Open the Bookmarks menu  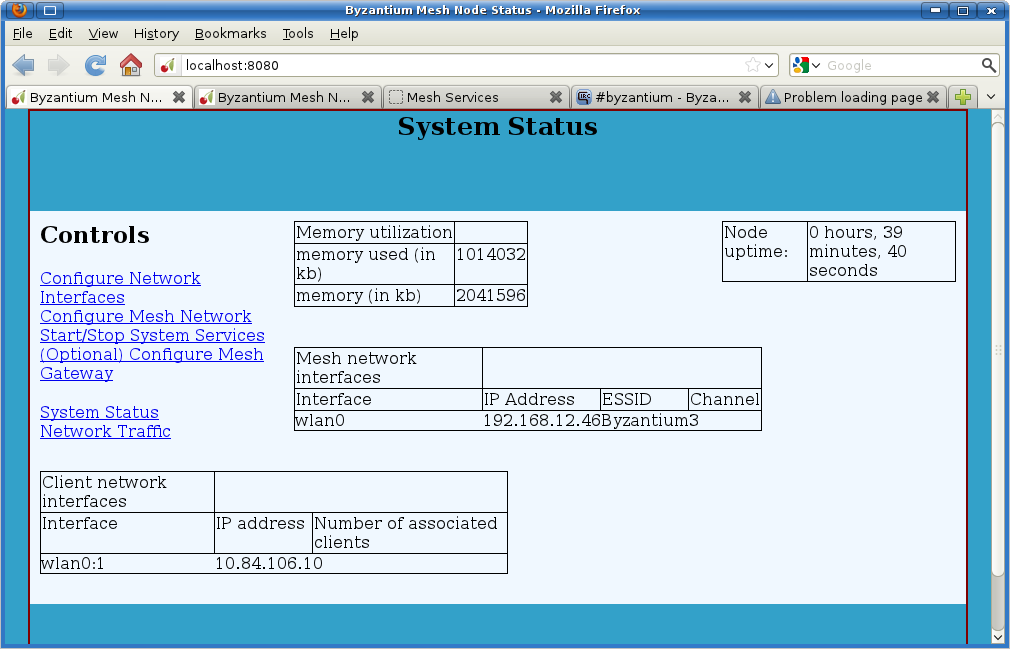click(x=231, y=33)
